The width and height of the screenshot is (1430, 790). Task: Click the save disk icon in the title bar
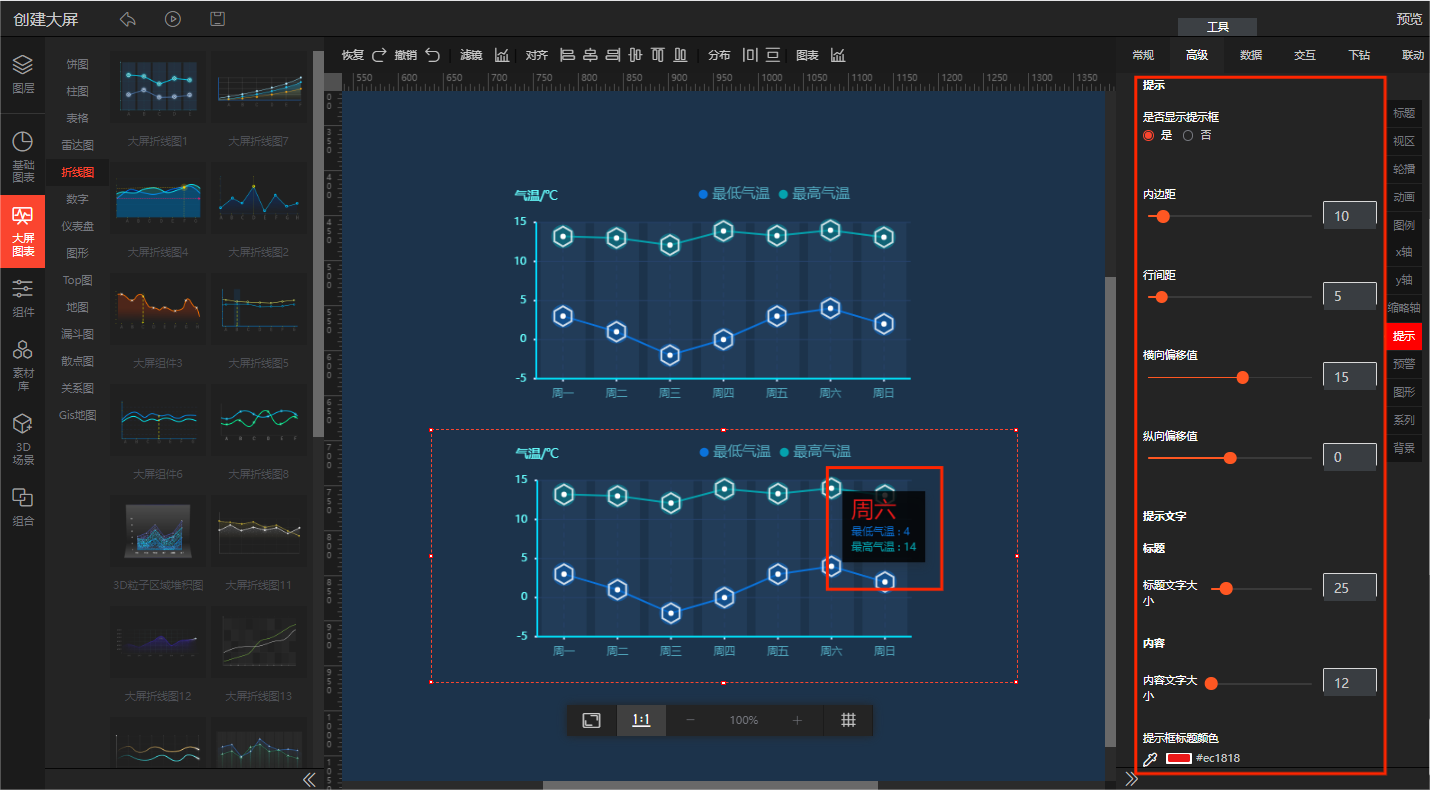pyautogui.click(x=217, y=19)
